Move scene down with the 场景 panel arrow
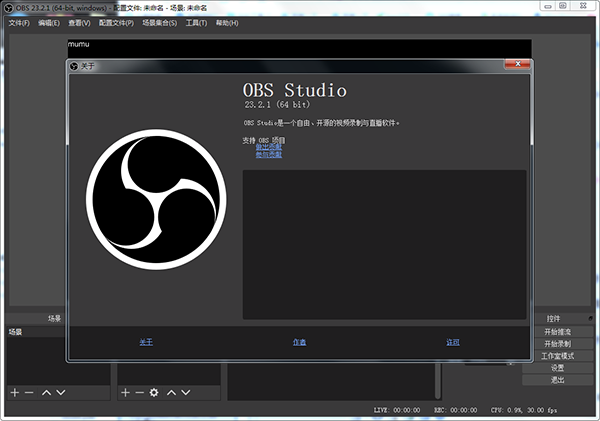Viewport: 600px width, 421px height. click(61, 392)
